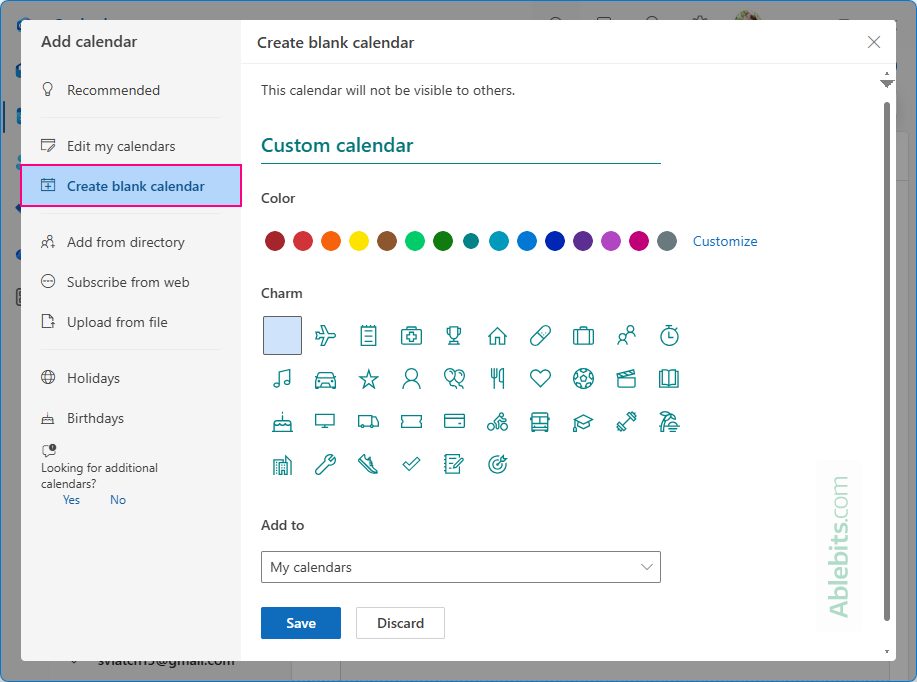The height and width of the screenshot is (682, 917).
Task: Choose the target bullseye charm
Action: (497, 464)
